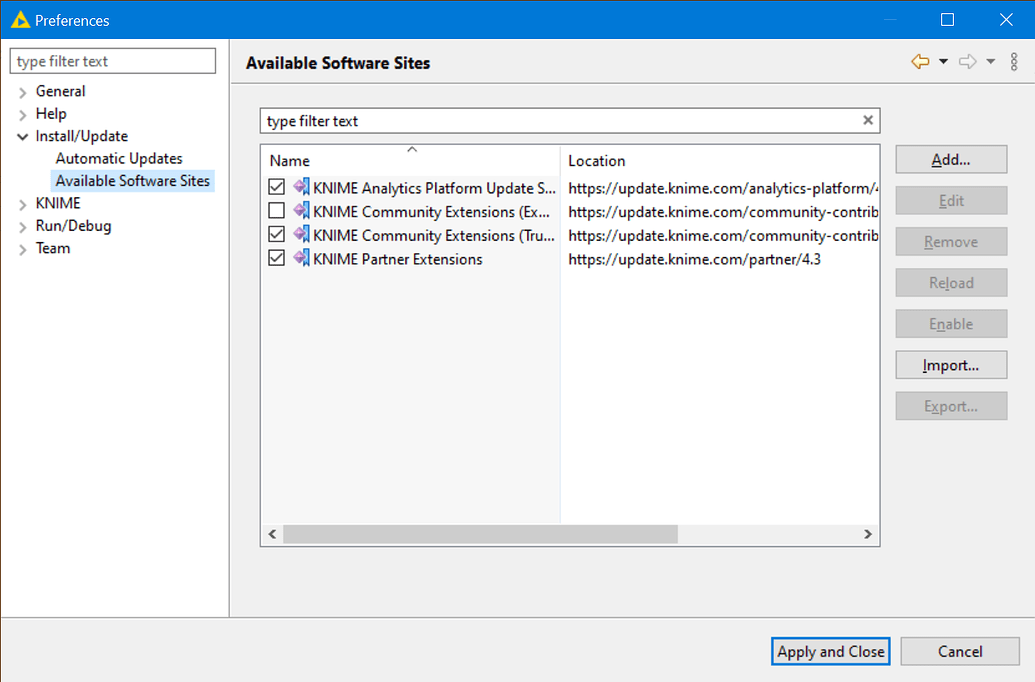Click the KNIME Partner Extensions site icon

coord(301,258)
